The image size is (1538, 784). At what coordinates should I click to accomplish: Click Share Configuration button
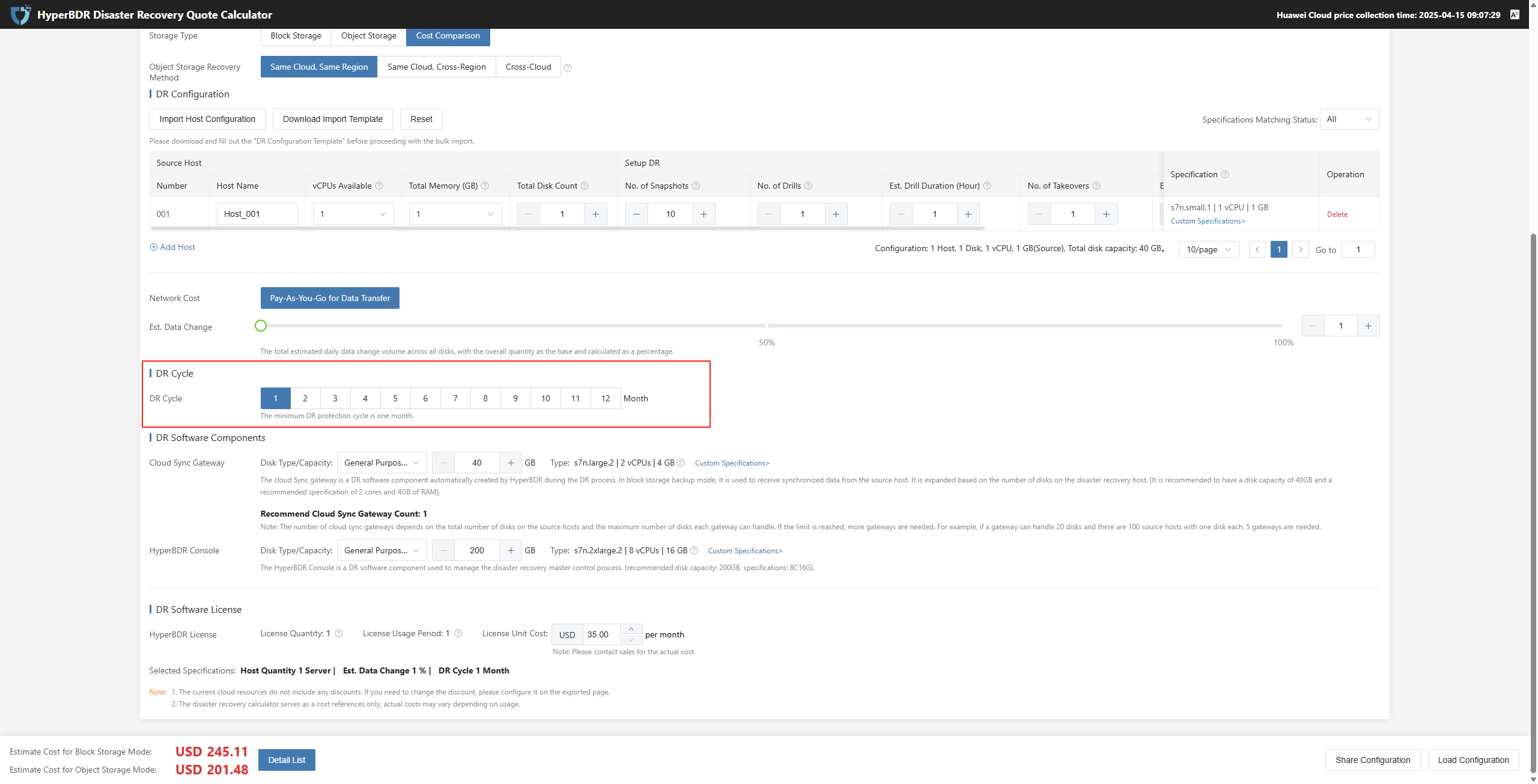coord(1373,761)
